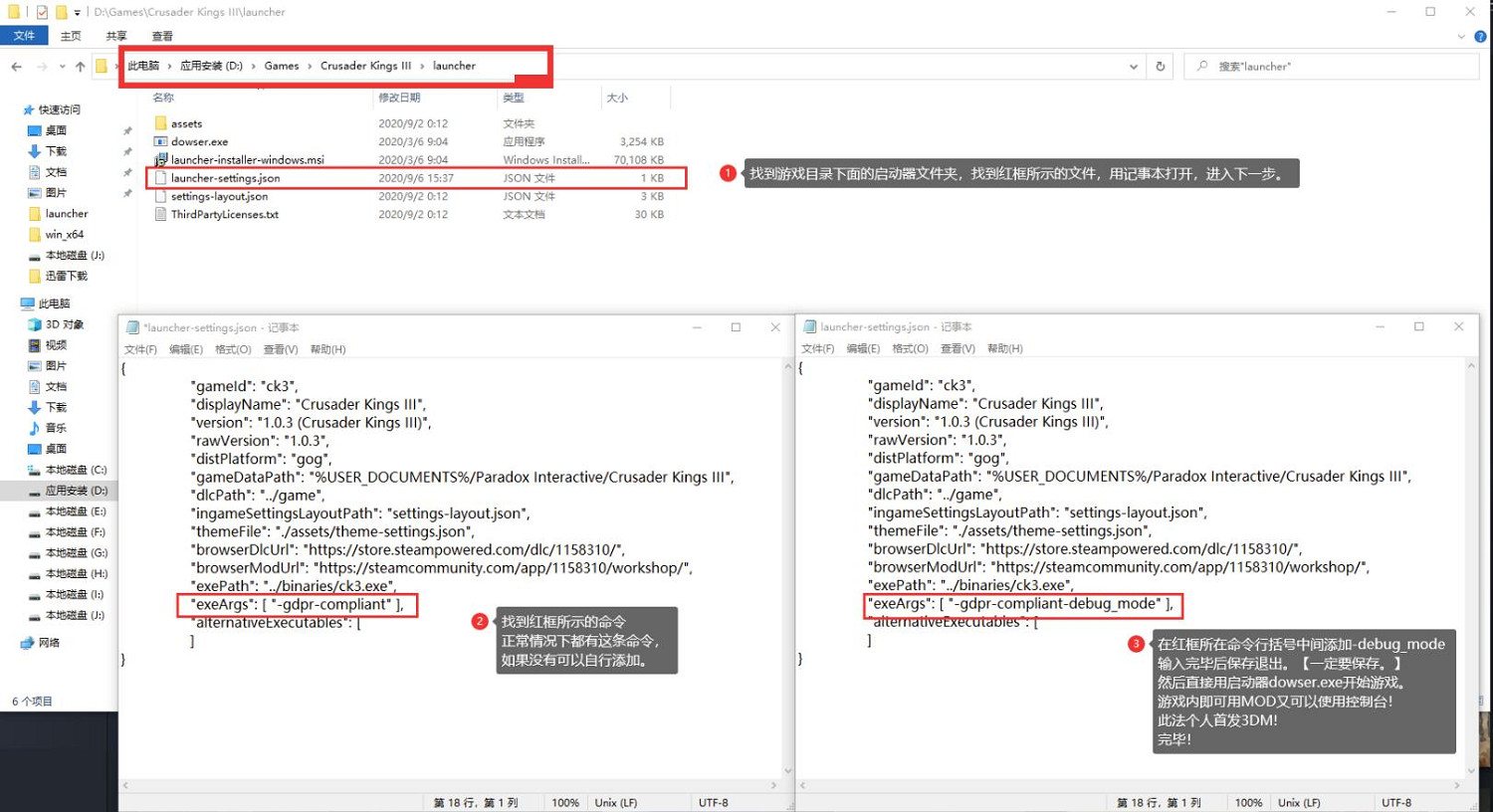
Task: Switch to the 查看 ribbon tab
Action: [162, 36]
